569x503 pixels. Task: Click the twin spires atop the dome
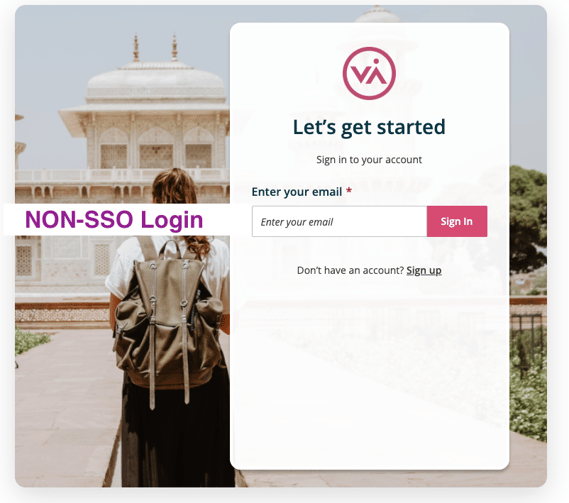point(155,47)
